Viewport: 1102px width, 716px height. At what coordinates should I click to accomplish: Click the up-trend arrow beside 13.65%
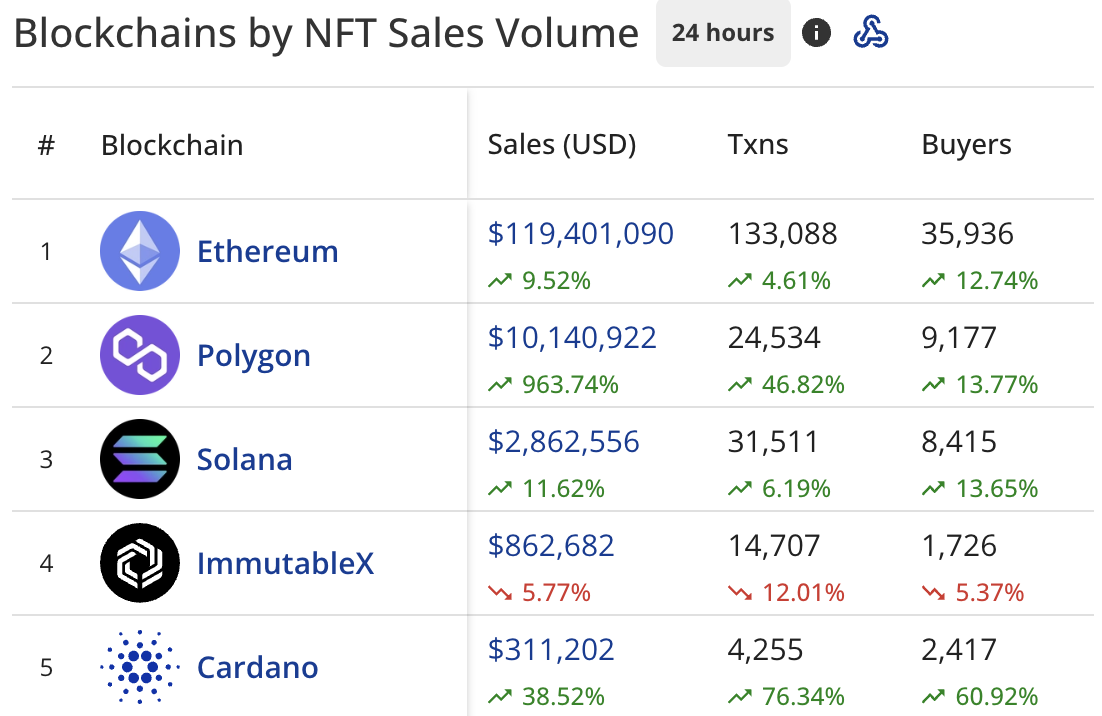click(933, 489)
